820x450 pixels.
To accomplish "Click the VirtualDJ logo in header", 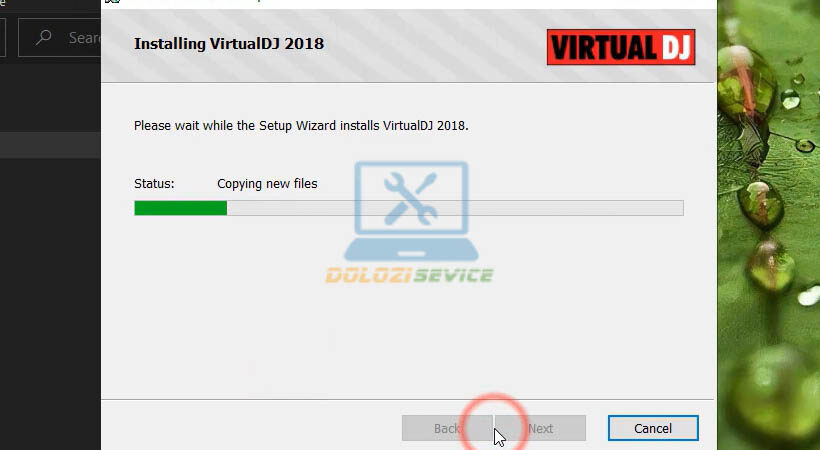I will click(x=621, y=47).
